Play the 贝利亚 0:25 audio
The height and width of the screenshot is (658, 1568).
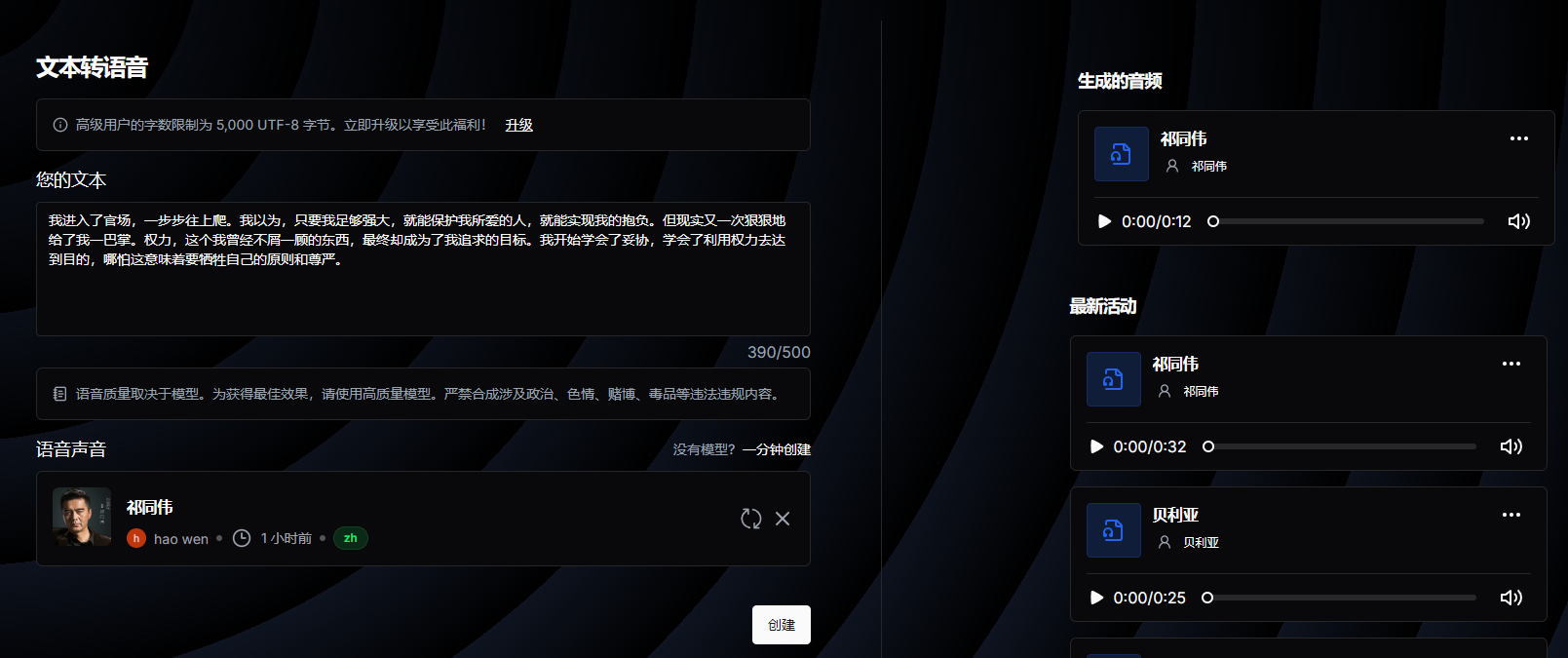1096,598
